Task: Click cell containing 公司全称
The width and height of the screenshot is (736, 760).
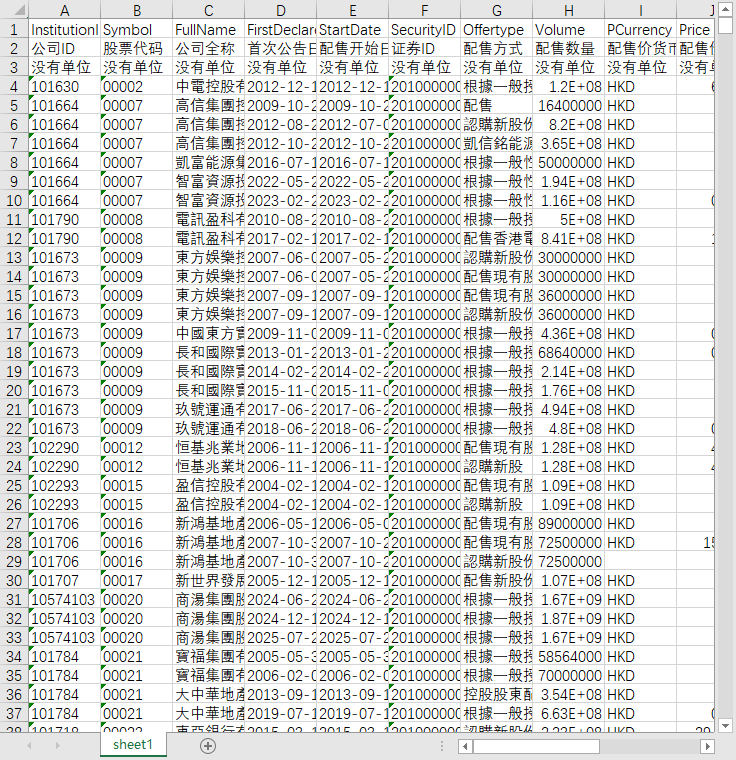Action: click(x=208, y=48)
